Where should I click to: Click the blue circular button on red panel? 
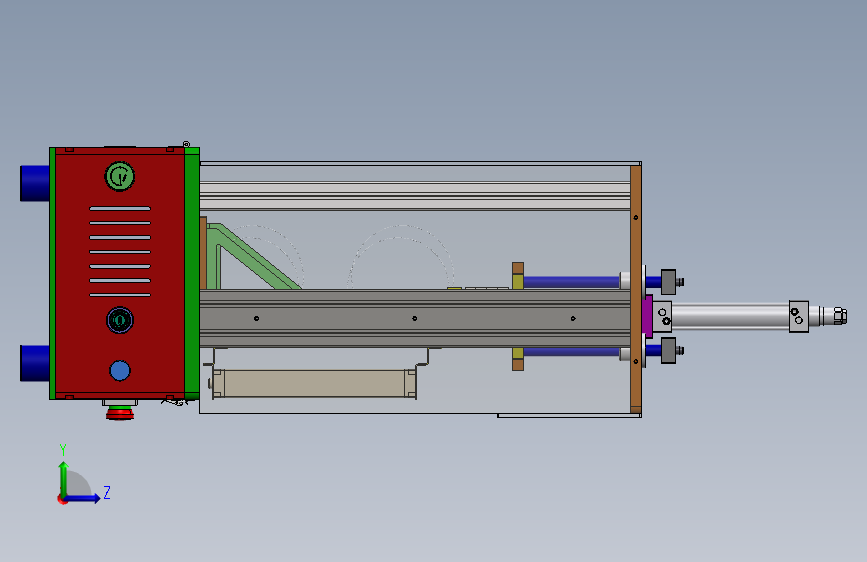click(120, 371)
